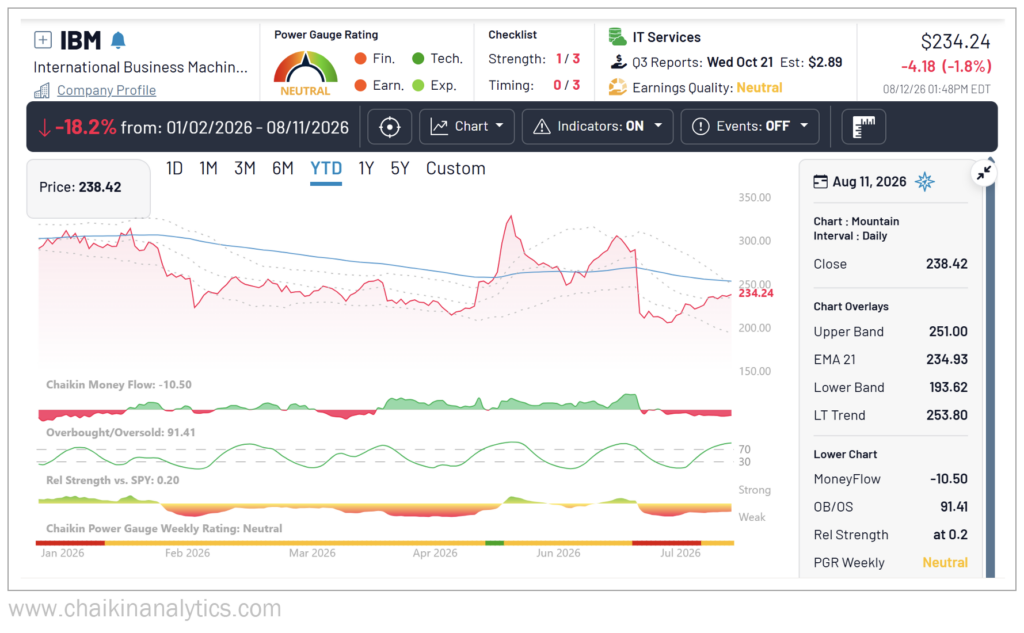Click the Strength 1 / 3 checklist value
Image resolution: width=1024 pixels, height=633 pixels.
point(568,59)
